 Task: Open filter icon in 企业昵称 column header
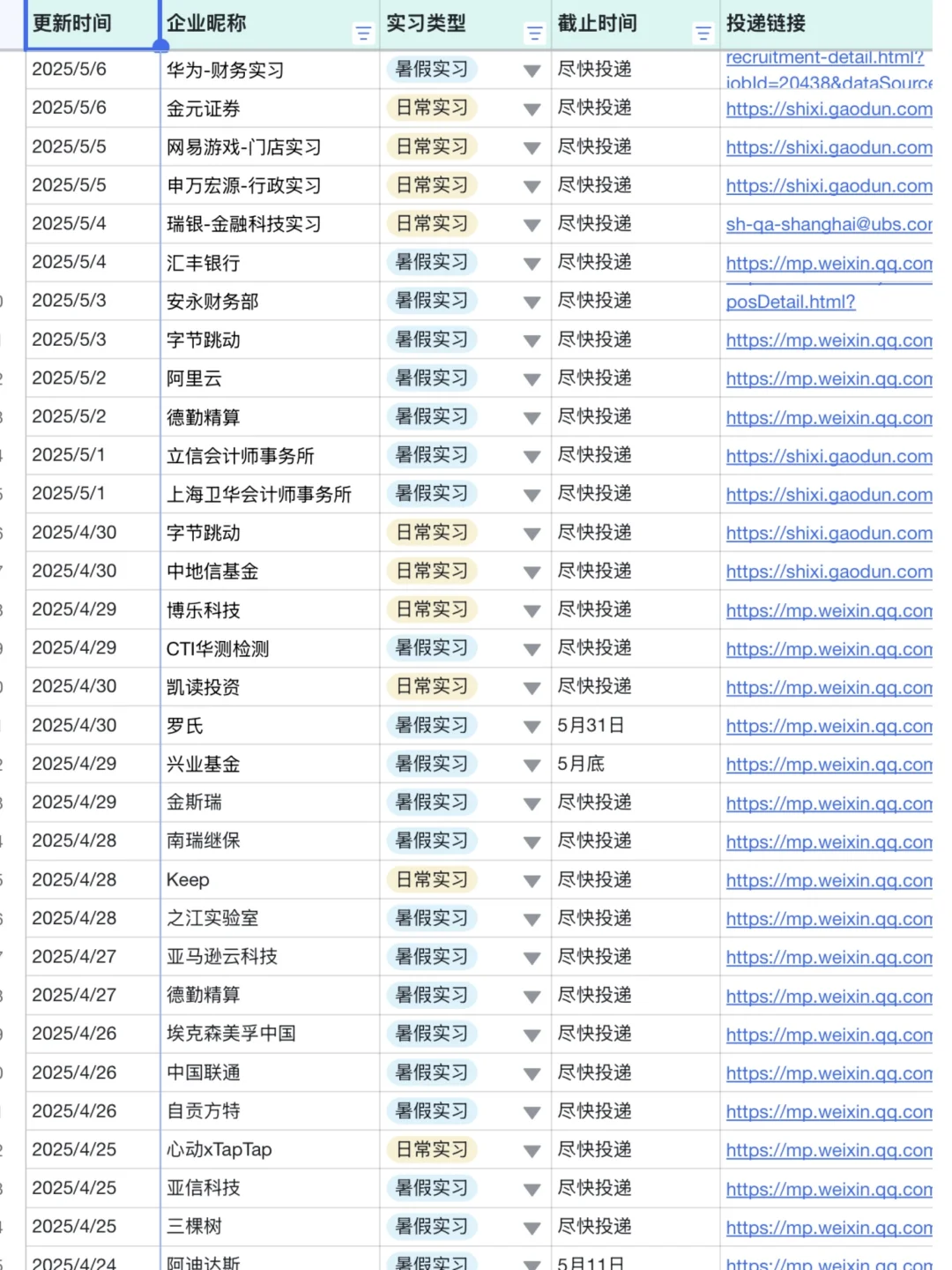(x=362, y=34)
